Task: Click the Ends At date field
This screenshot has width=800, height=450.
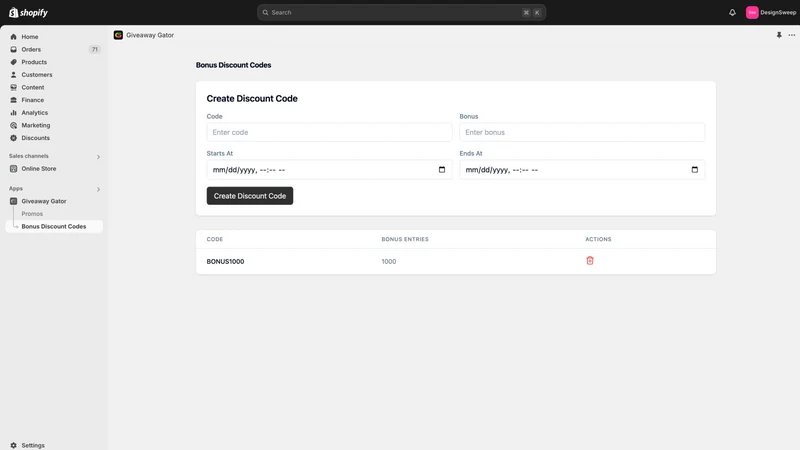Action: click(582, 170)
